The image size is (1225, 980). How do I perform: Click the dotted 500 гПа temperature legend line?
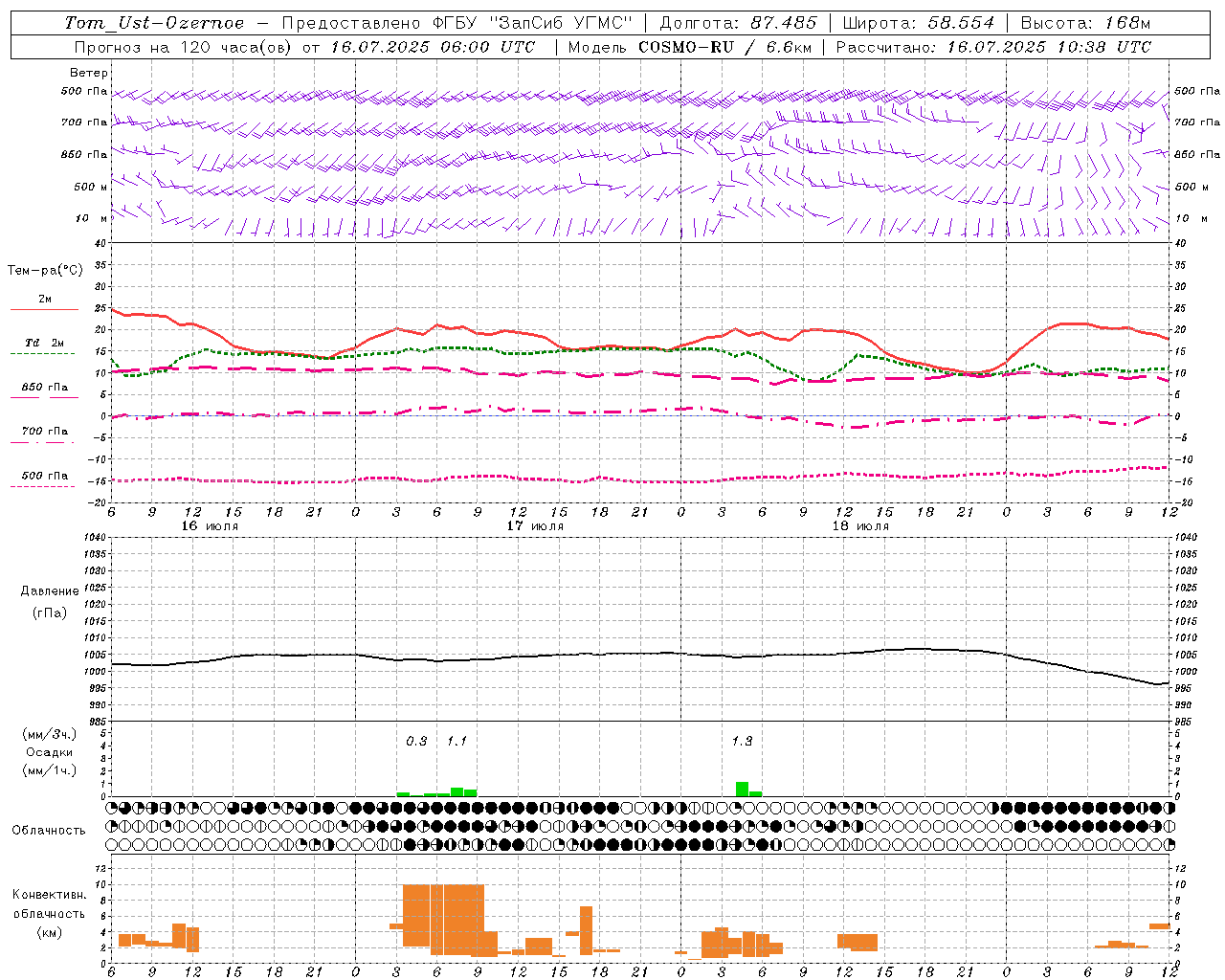pos(42,486)
